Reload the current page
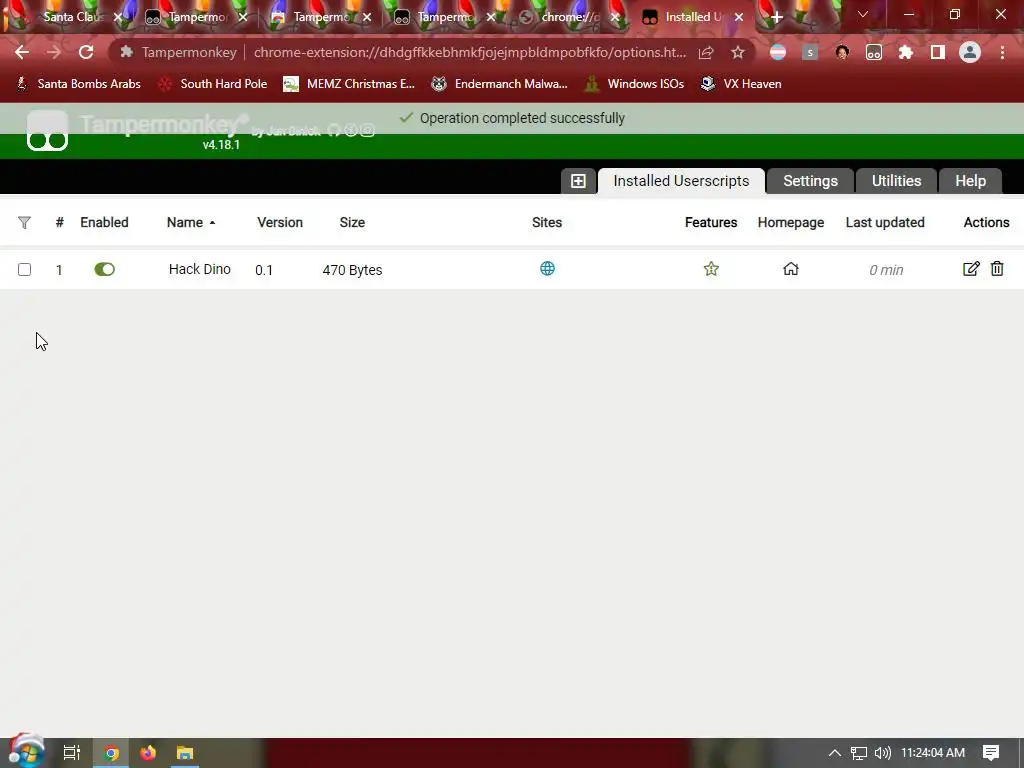Viewport: 1024px width, 768px height. pos(86,52)
